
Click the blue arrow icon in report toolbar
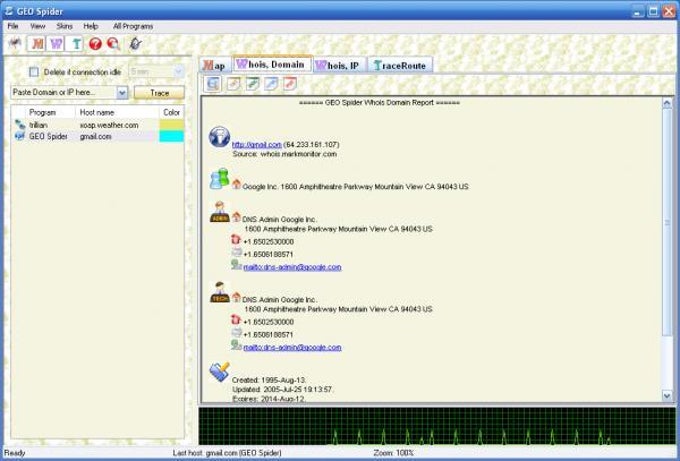[x=271, y=83]
